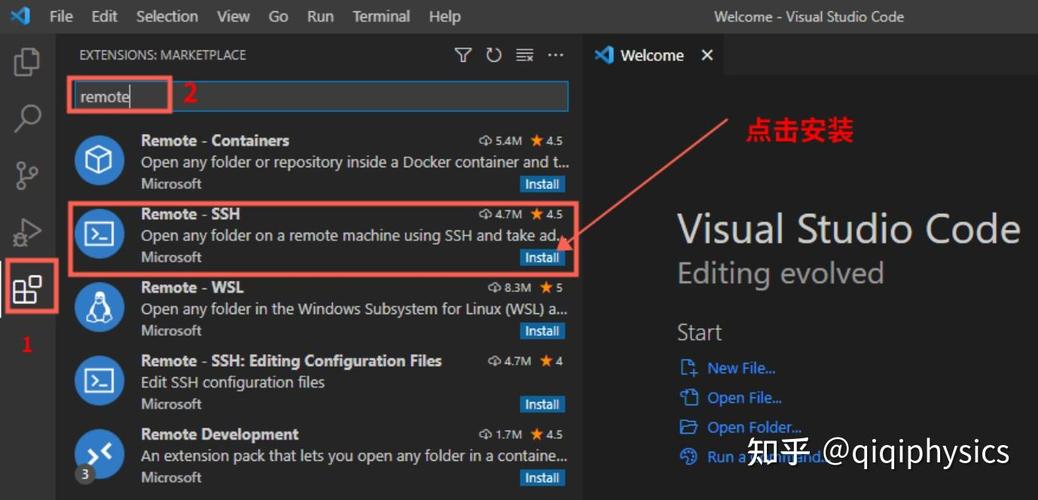The width and height of the screenshot is (1038, 500).
Task: Click the Run a Command palette icon
Action: [x=689, y=456]
